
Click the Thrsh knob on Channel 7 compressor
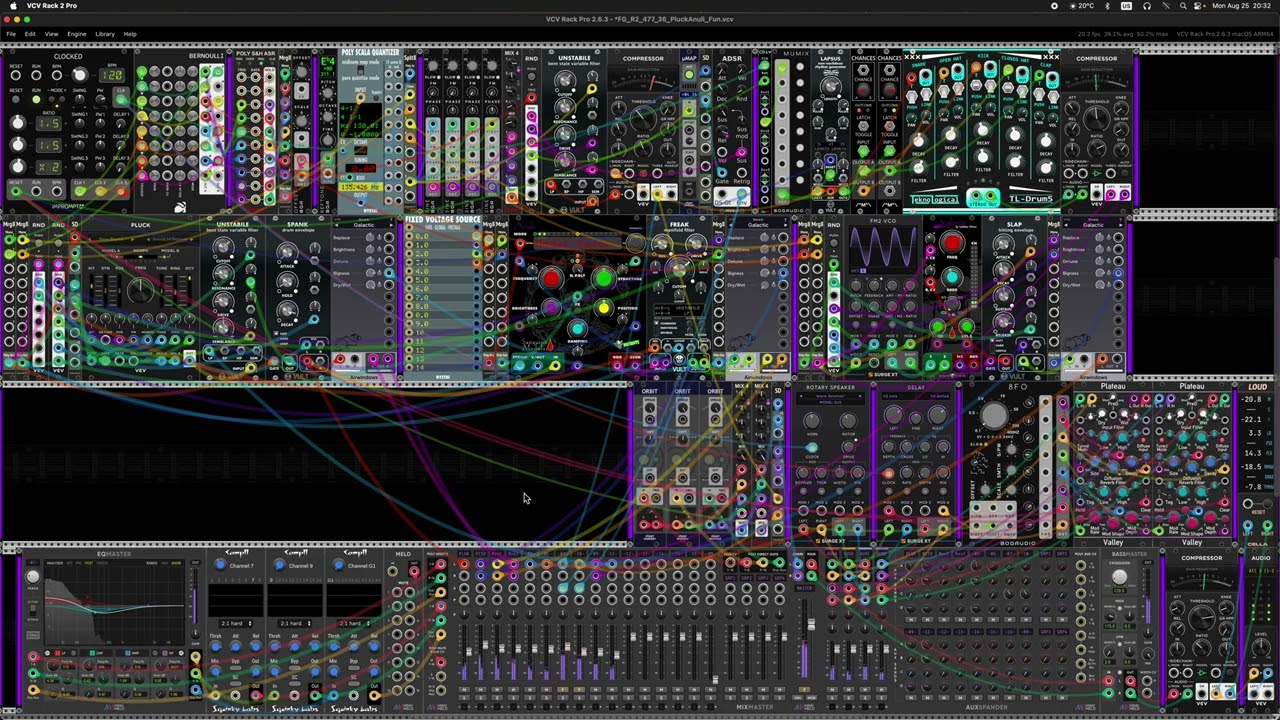coord(216,647)
